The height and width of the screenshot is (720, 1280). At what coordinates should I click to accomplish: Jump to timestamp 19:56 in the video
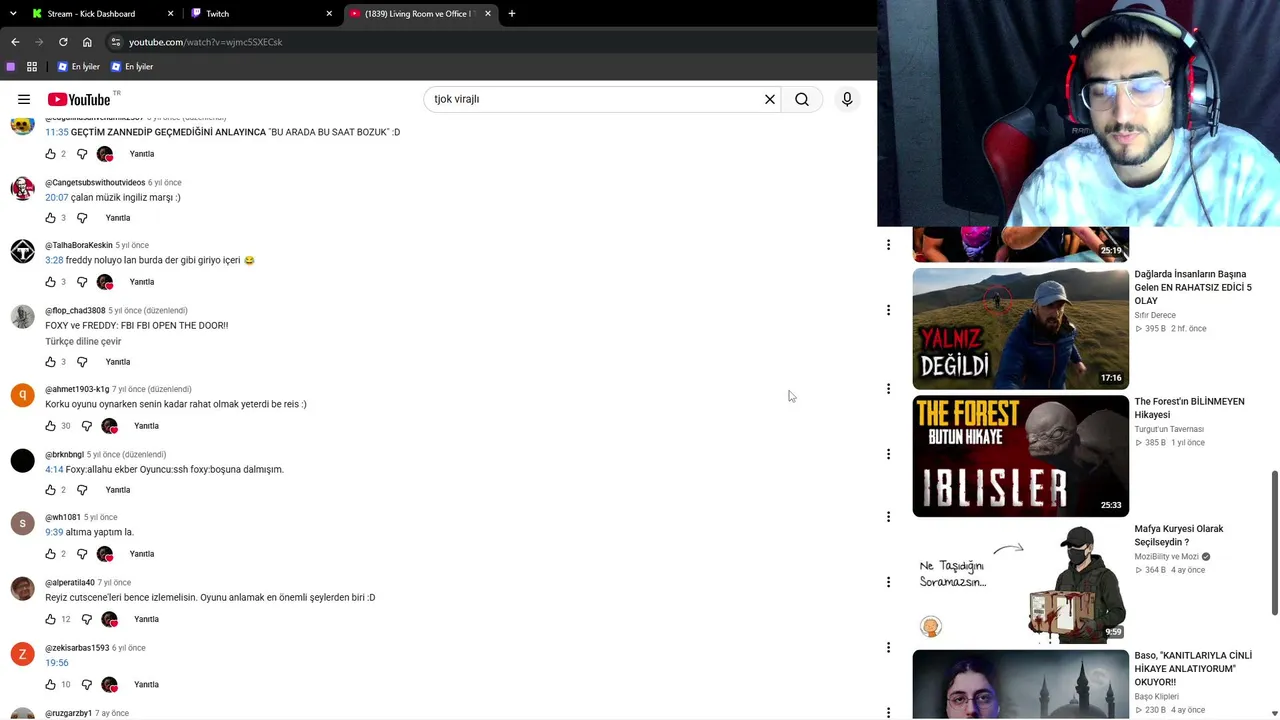pos(57,662)
